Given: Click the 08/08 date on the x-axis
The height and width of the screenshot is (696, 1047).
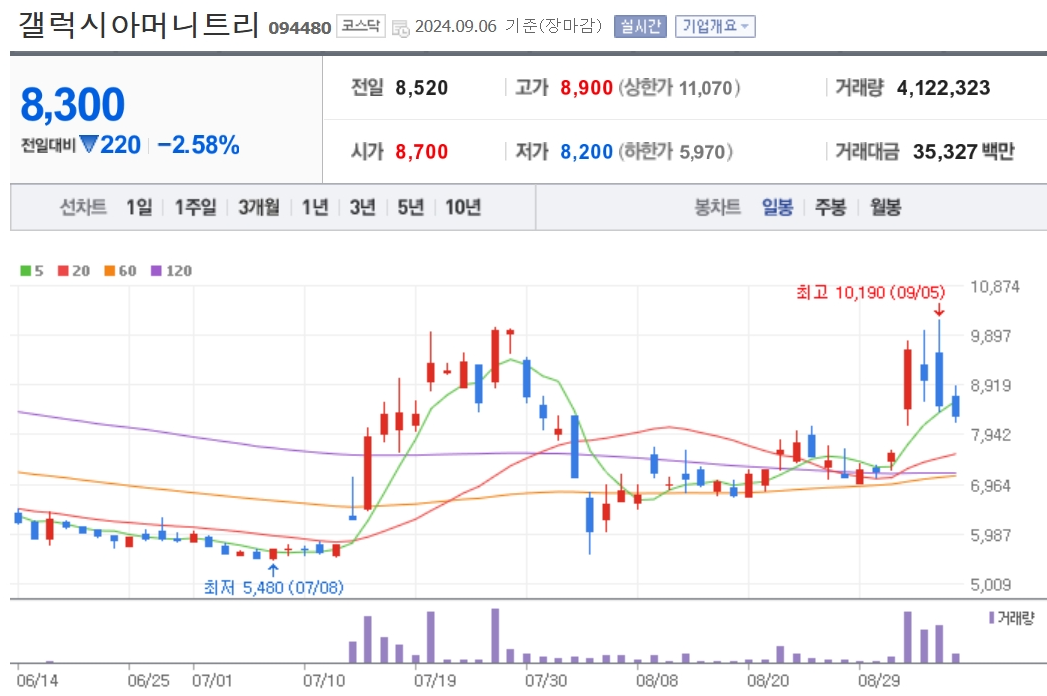Looking at the screenshot, I should pyautogui.click(x=656, y=680).
